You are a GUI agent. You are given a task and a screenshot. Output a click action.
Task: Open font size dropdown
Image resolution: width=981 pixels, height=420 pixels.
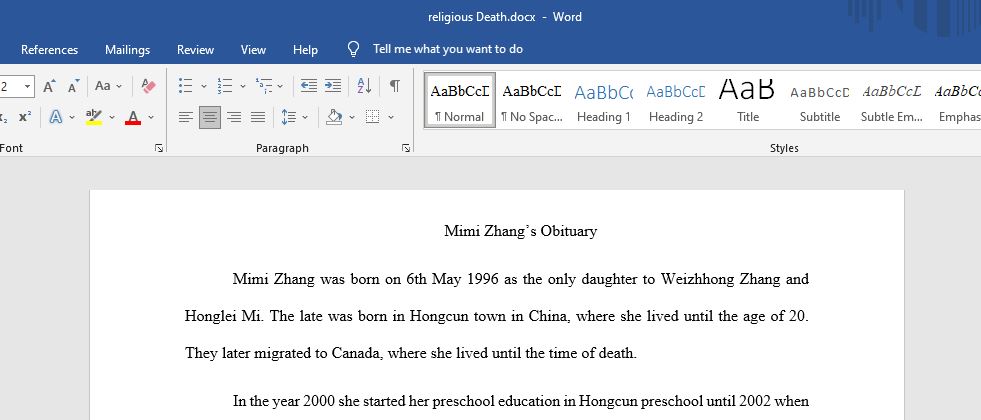pos(28,86)
